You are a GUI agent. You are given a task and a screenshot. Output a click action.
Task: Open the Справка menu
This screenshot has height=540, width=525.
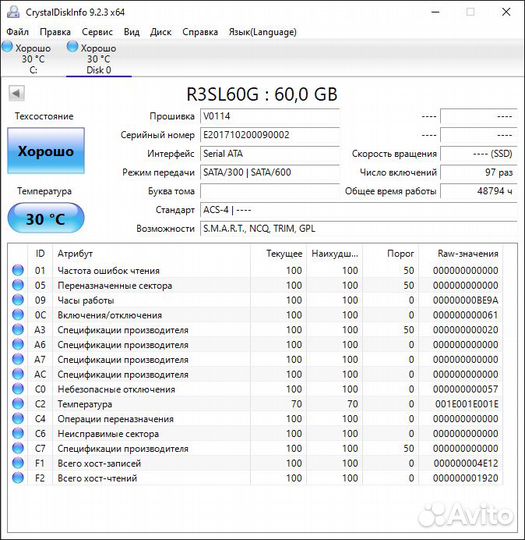coord(200,32)
